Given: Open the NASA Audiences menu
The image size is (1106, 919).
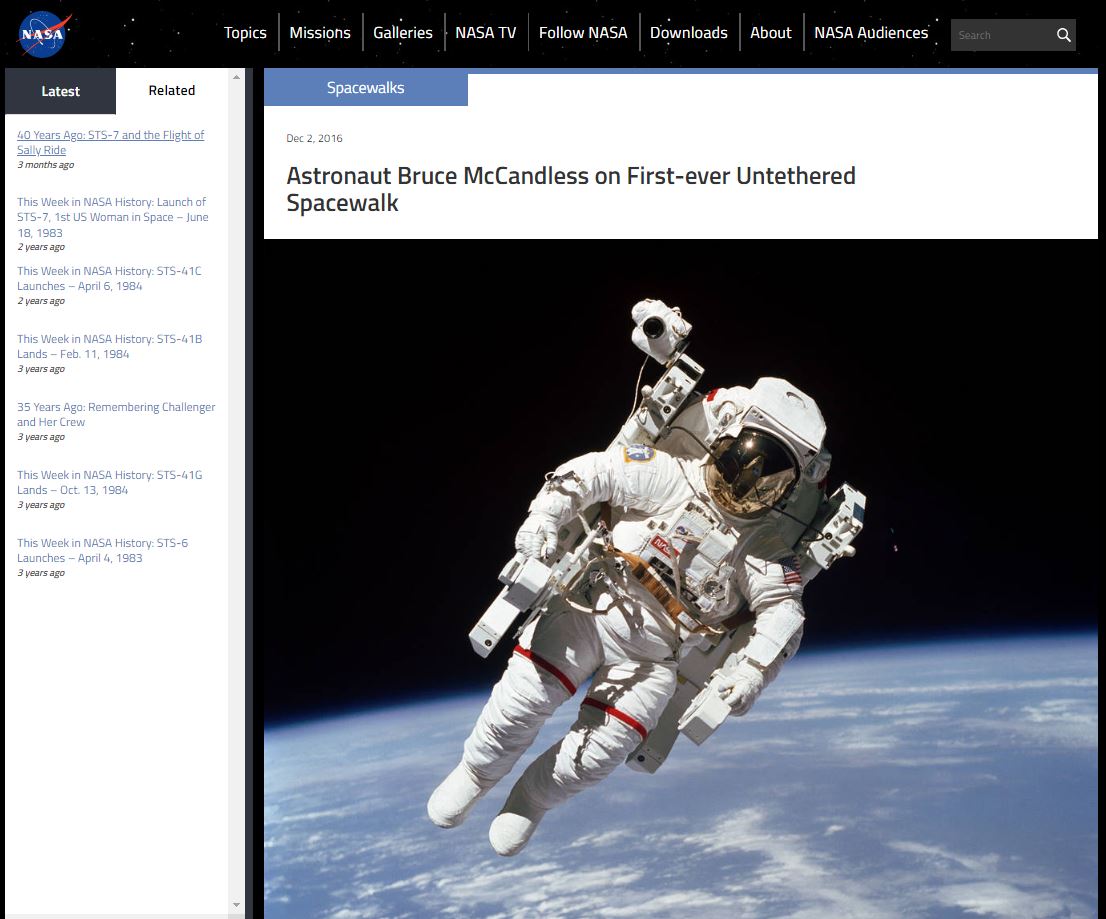Looking at the screenshot, I should point(871,33).
